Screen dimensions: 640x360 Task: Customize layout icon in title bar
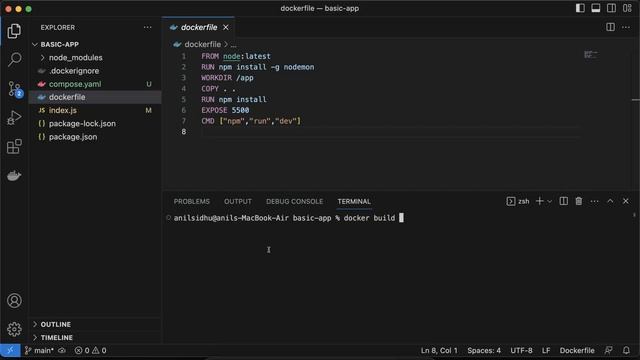627,8
